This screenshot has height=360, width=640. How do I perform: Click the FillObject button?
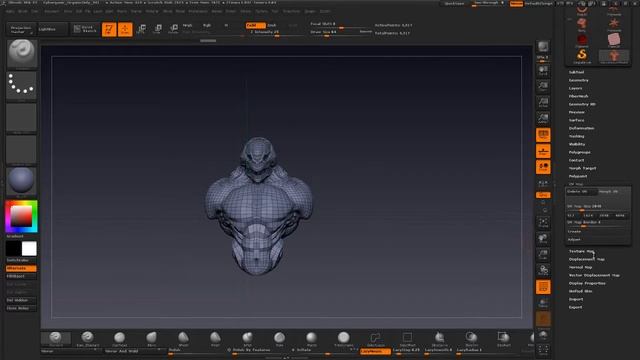click(x=21, y=276)
